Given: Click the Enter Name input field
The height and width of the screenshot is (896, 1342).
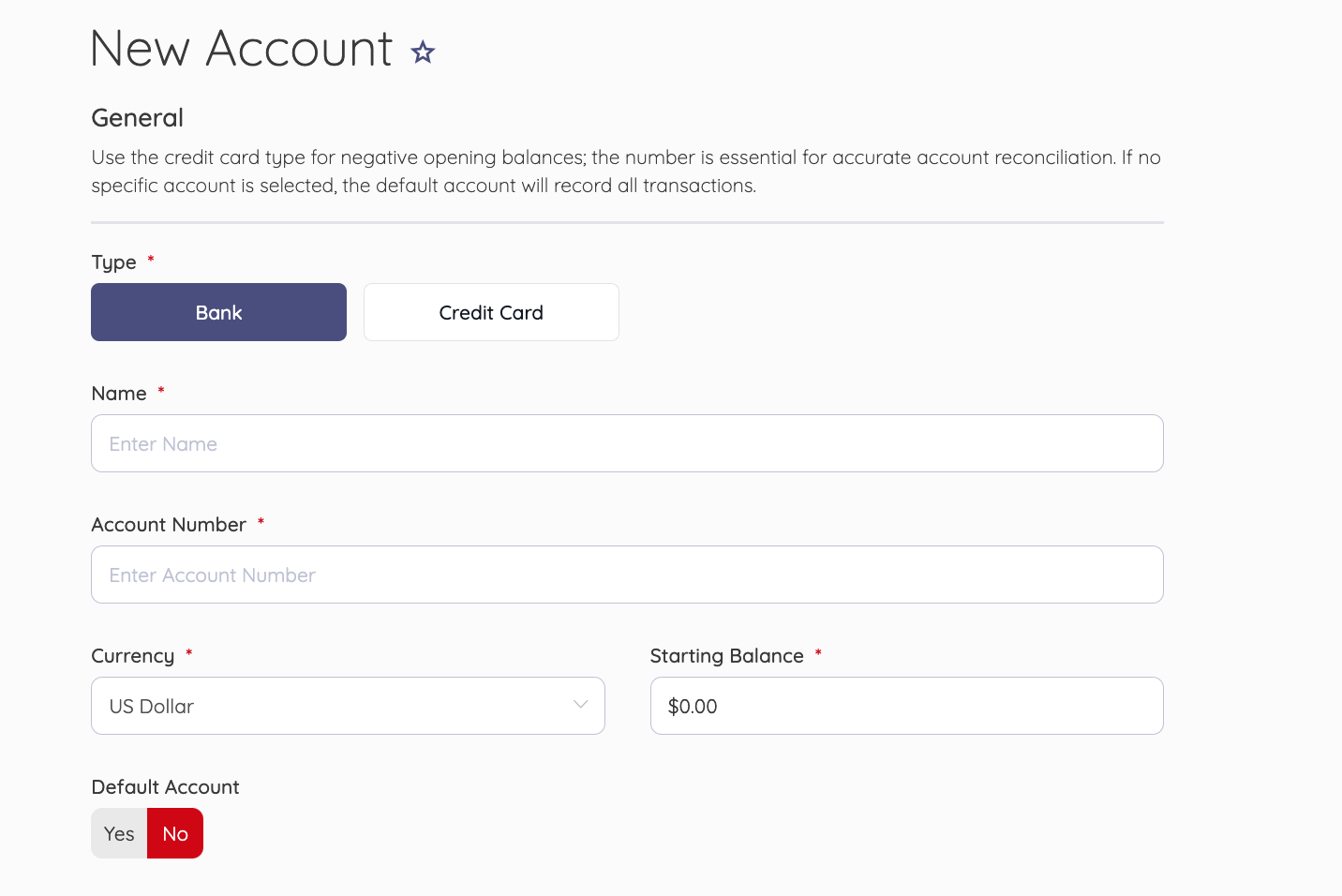Looking at the screenshot, I should pyautogui.click(x=627, y=443).
